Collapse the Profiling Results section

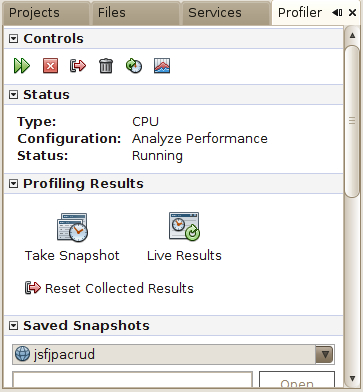[x=13, y=184]
